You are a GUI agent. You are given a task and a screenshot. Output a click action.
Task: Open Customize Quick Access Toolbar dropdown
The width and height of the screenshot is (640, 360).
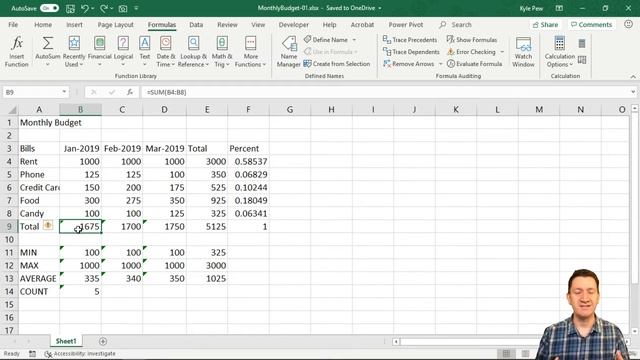click(x=136, y=8)
